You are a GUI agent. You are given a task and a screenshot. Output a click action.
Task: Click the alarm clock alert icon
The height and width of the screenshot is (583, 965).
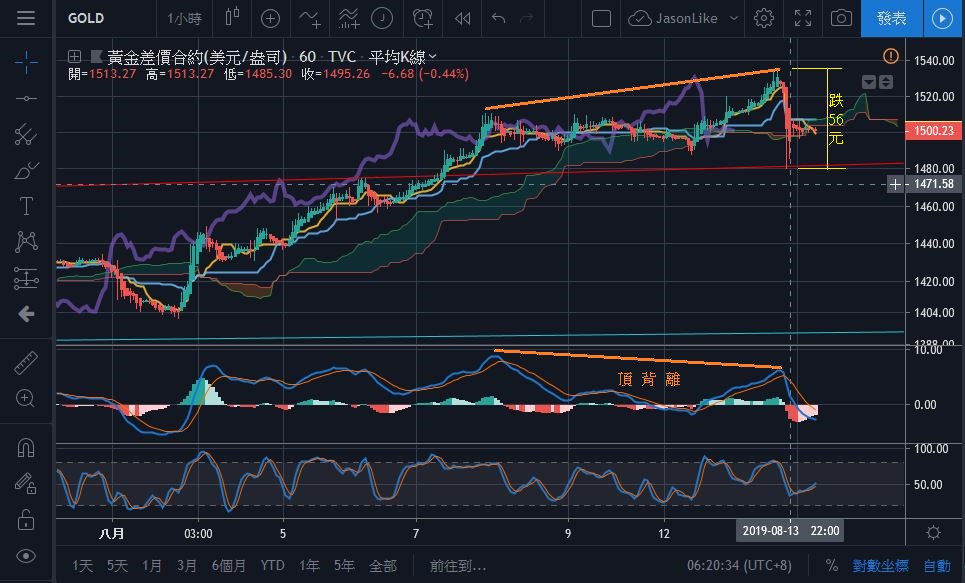(423, 18)
